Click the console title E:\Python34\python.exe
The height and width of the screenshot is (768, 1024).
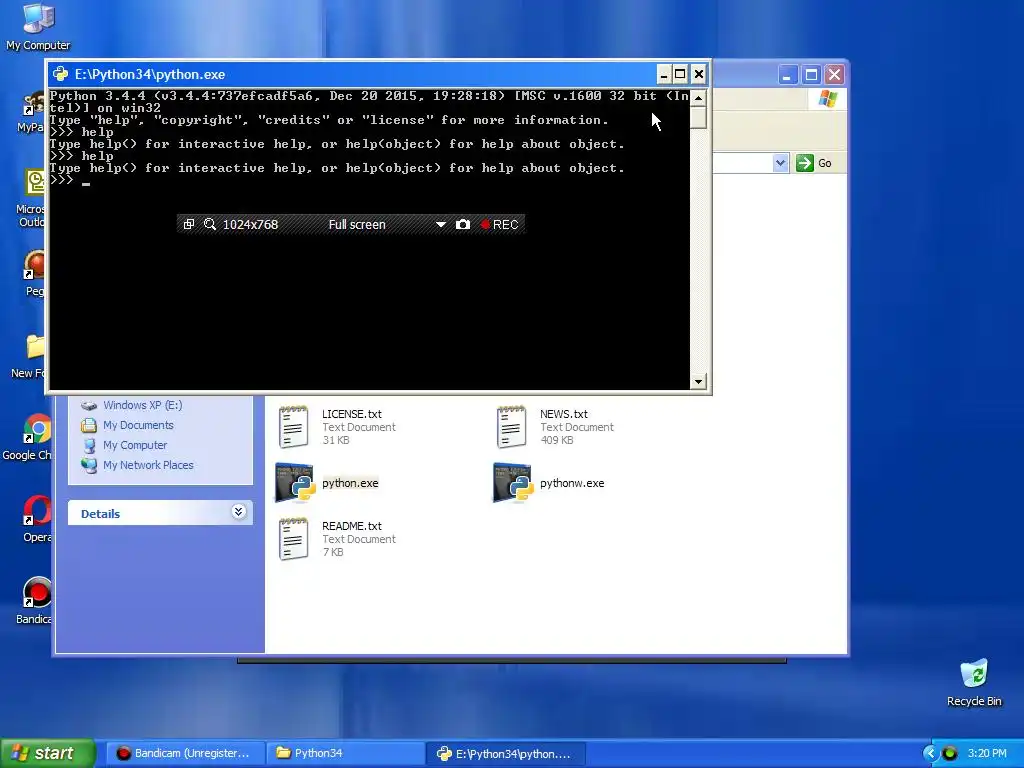coord(150,74)
